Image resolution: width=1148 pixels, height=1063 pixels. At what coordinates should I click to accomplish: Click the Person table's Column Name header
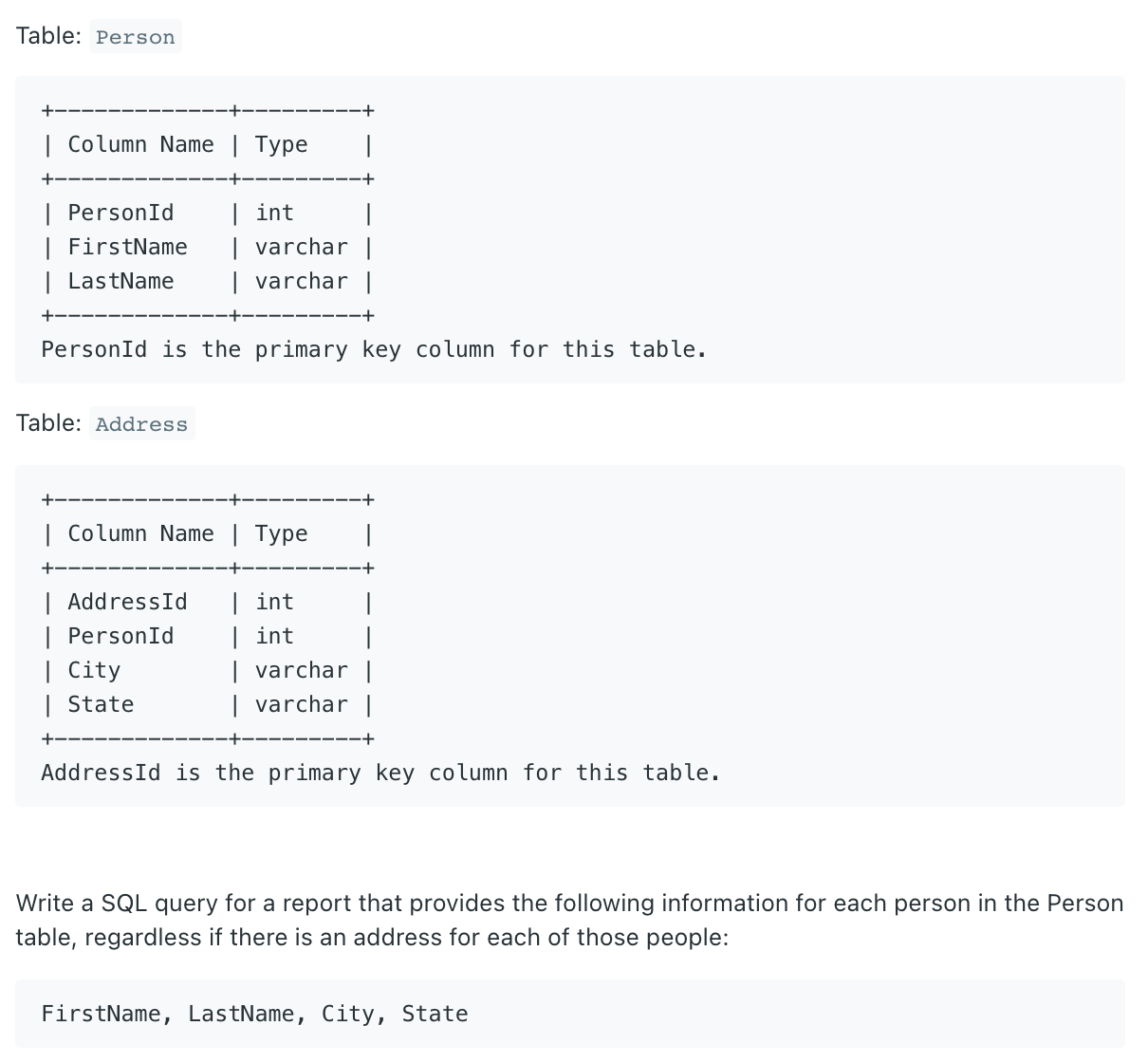[140, 145]
